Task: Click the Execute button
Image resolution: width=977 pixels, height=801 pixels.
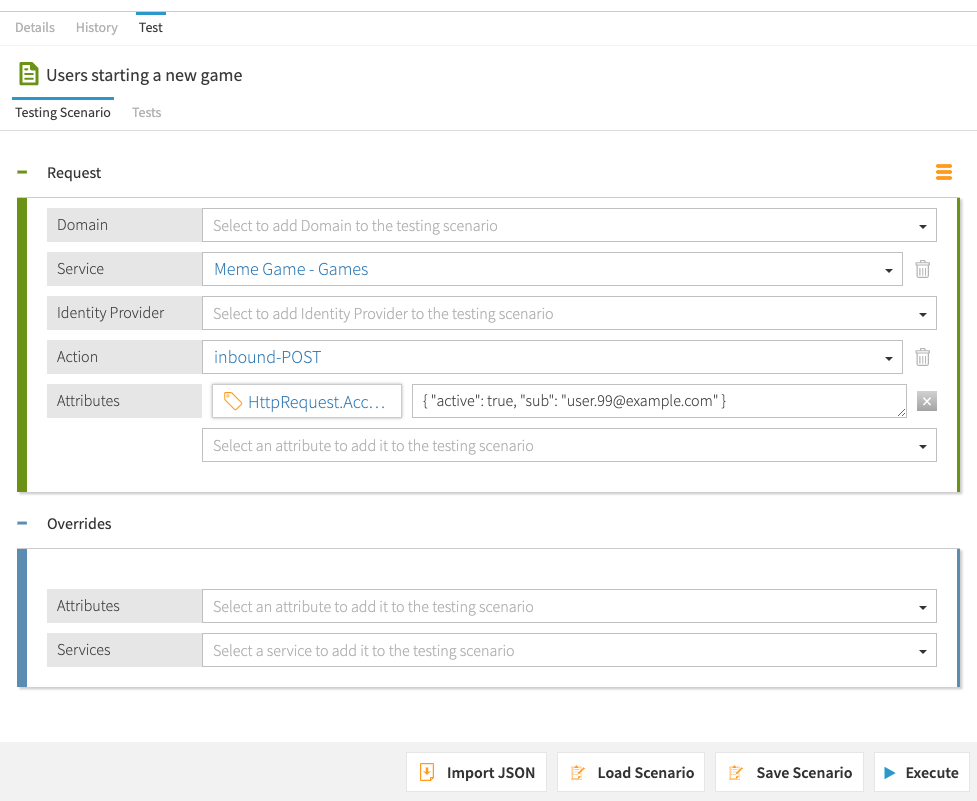Action: (921, 772)
